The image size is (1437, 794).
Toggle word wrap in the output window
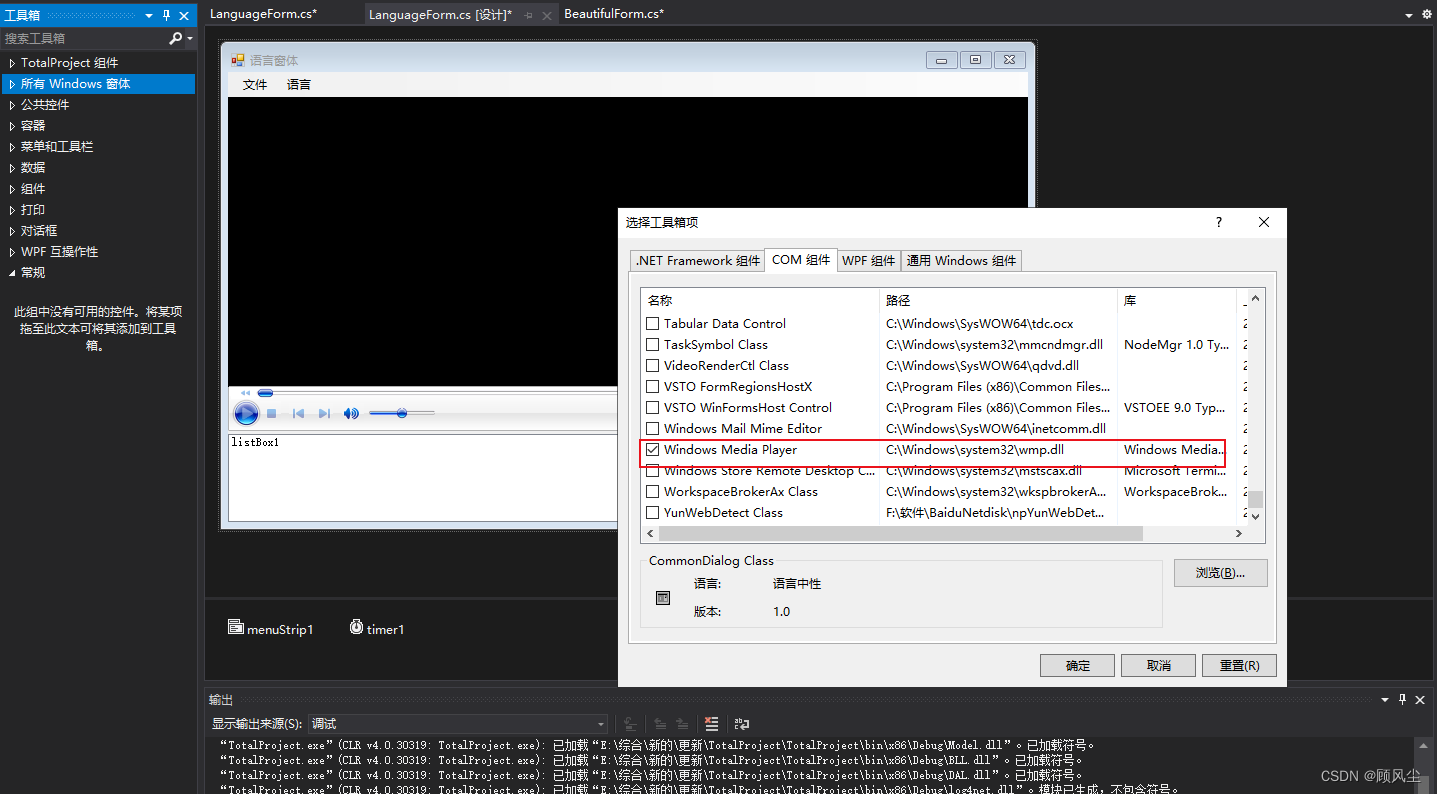pos(740,723)
